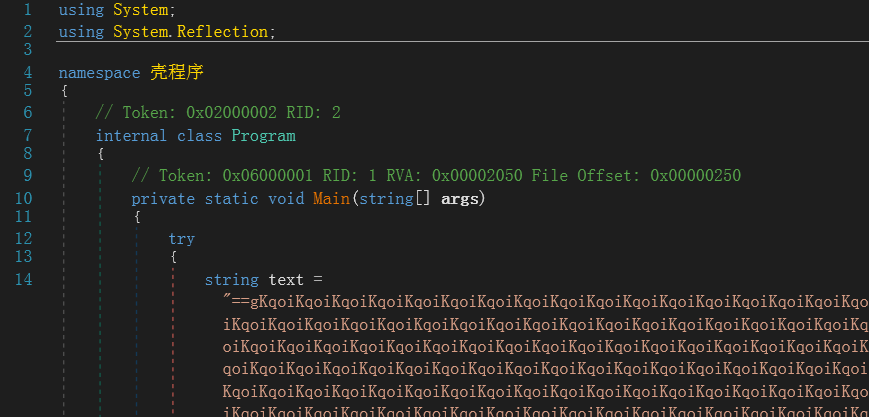Click the start of the long string literal
The height and width of the screenshot is (417, 869).
(x=232, y=301)
